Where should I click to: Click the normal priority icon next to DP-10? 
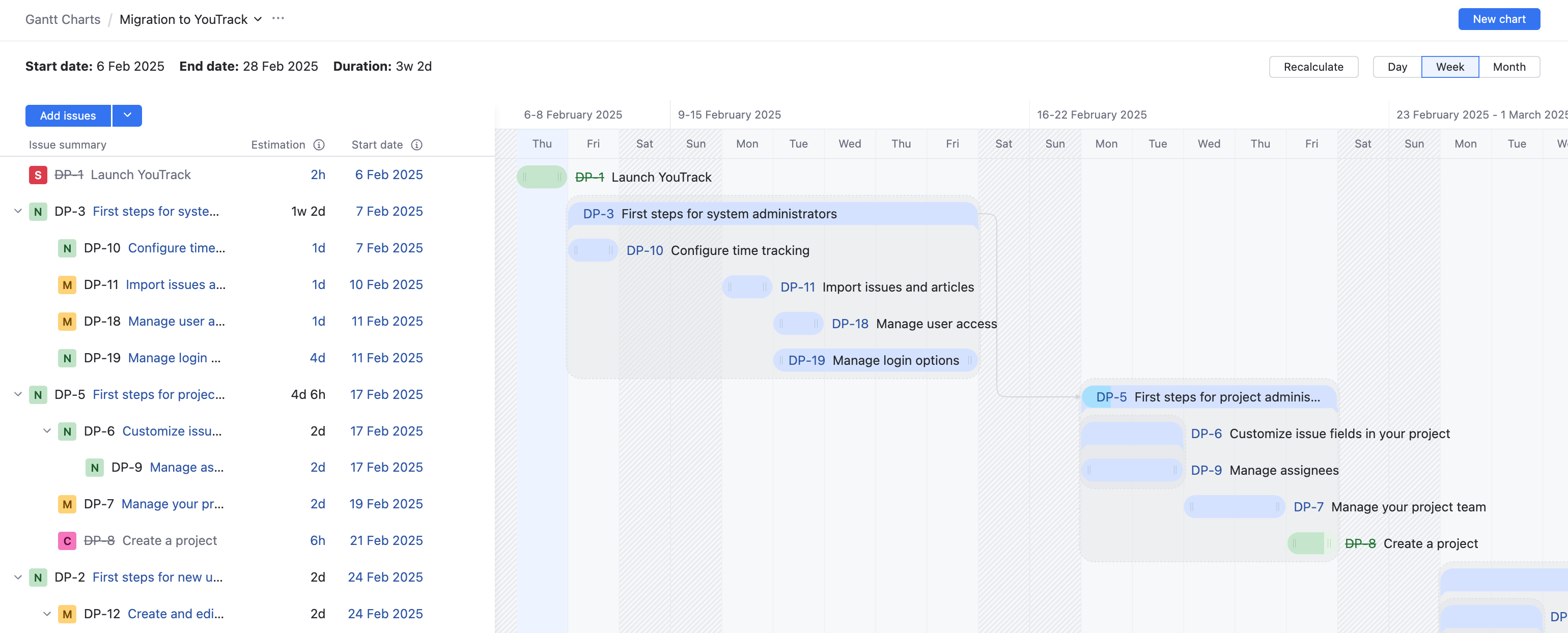click(67, 248)
